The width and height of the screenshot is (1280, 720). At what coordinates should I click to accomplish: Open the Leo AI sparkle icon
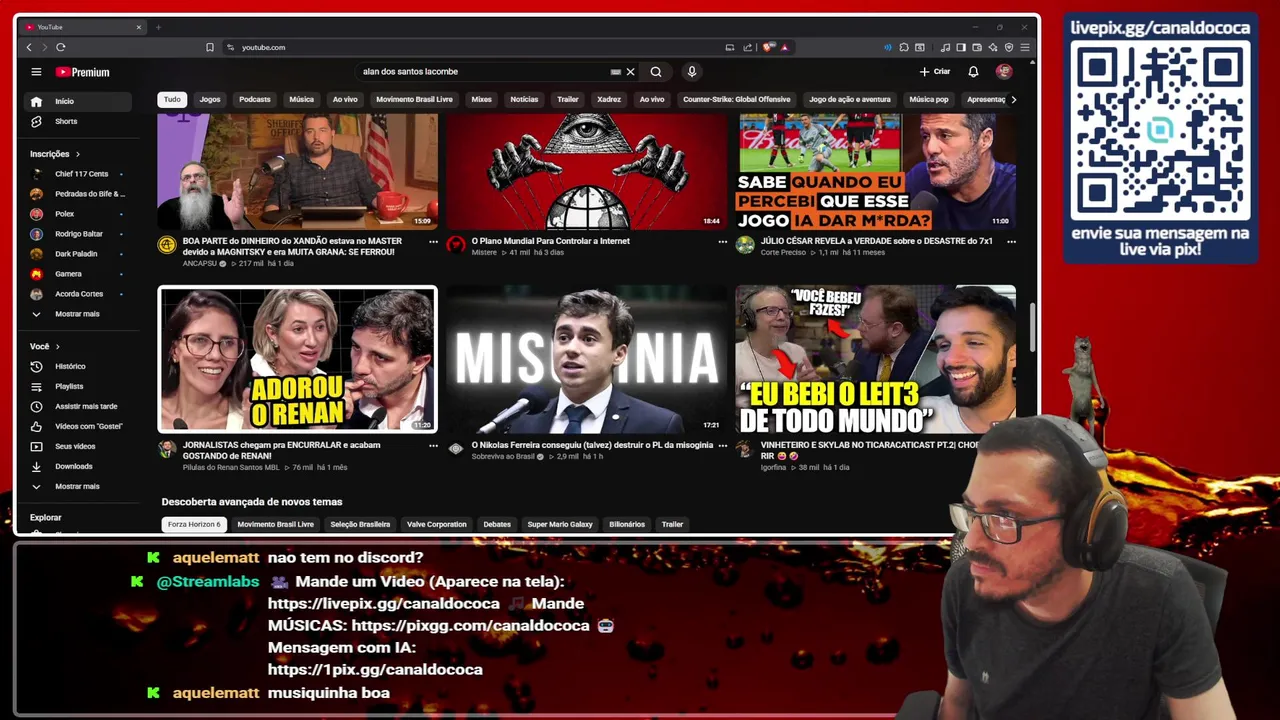[x=993, y=47]
